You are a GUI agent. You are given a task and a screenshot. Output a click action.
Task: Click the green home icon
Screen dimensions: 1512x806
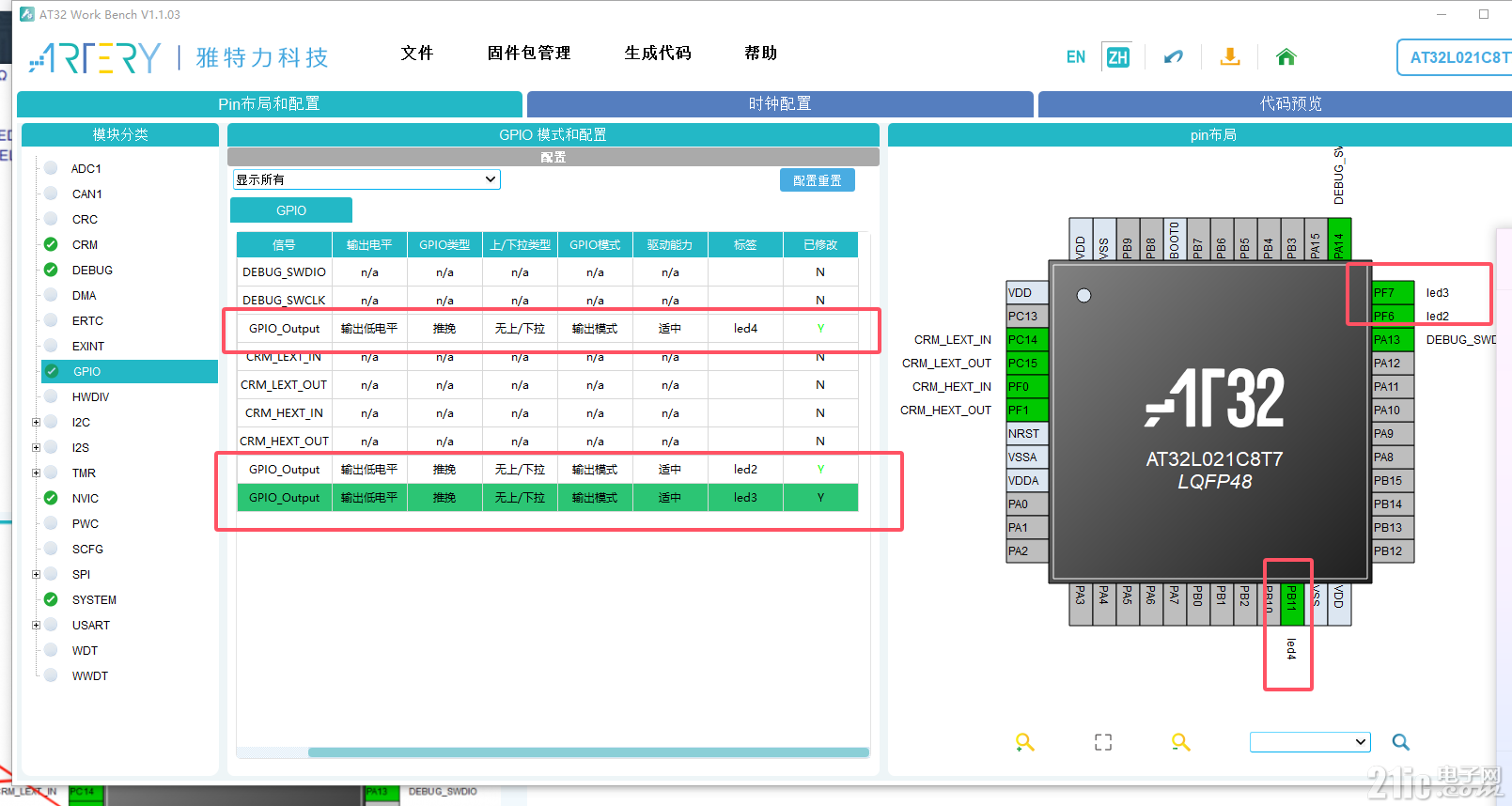click(1286, 57)
